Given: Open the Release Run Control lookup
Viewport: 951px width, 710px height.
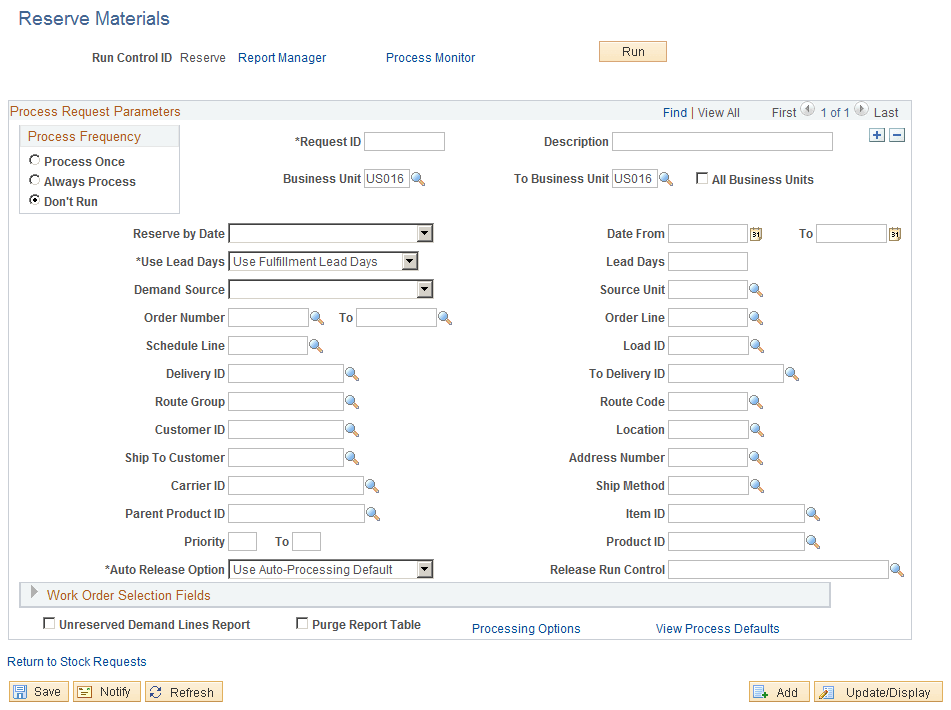Looking at the screenshot, I should (897, 569).
